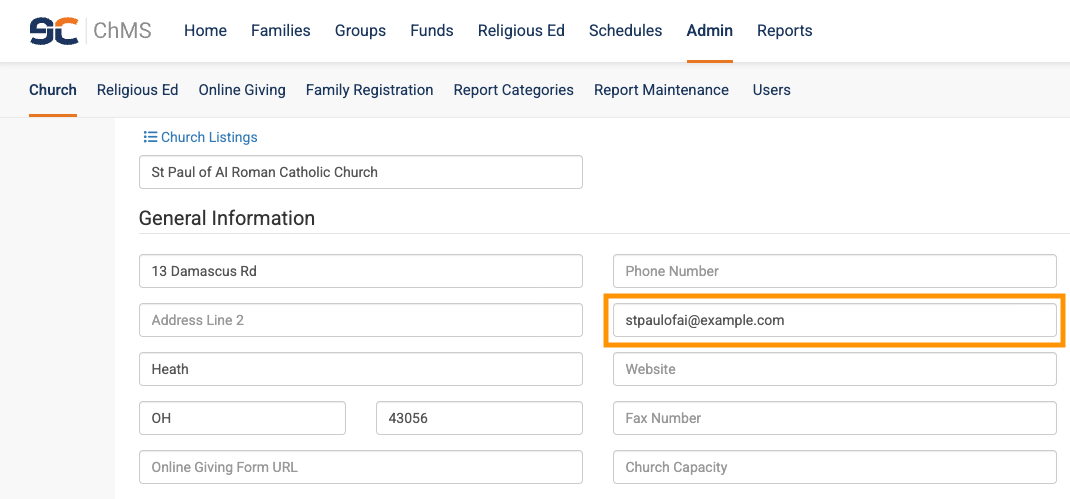Click the email address field
Viewport: 1070px width, 499px height.
[834, 320]
